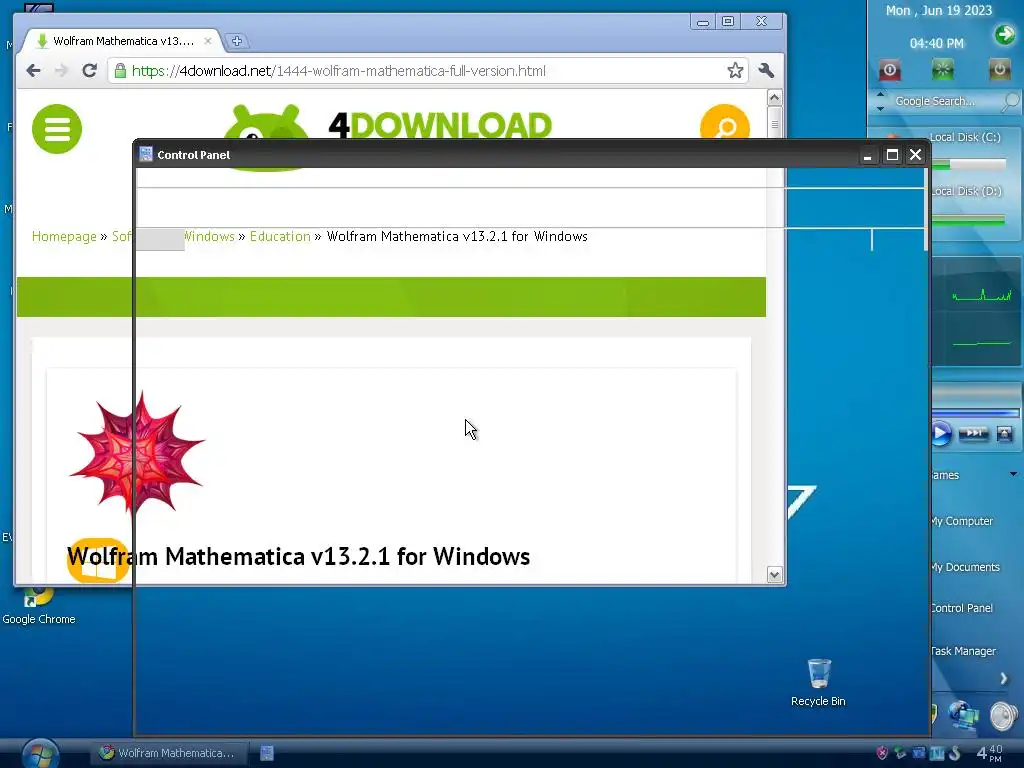1024x768 pixels.
Task: Skip forward in sidebar media player
Action: coord(973,433)
